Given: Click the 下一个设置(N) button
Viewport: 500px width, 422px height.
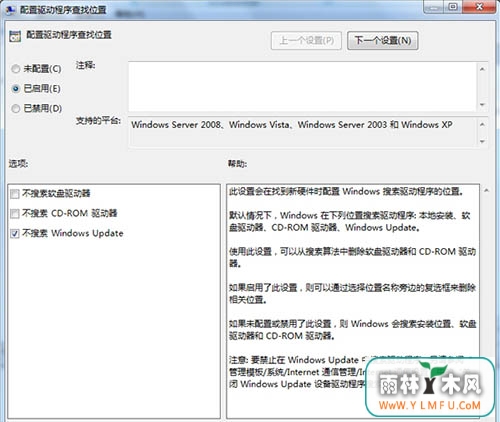Looking at the screenshot, I should [383, 41].
